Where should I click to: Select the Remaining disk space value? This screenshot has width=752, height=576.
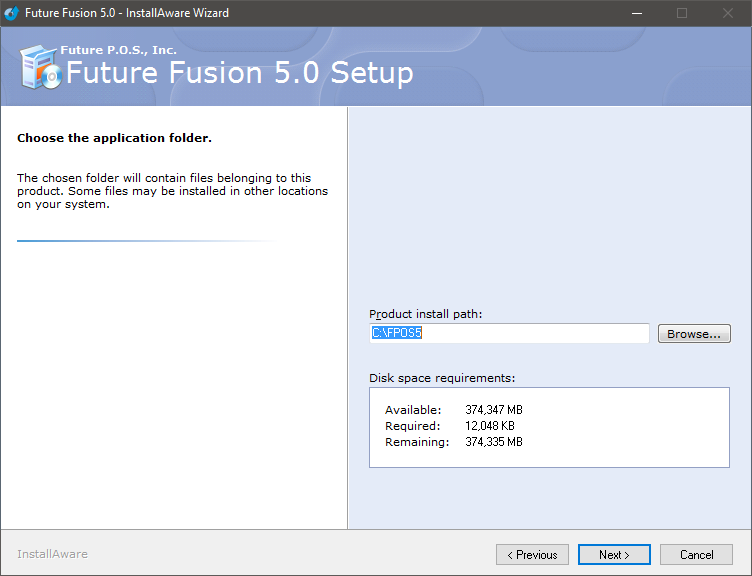click(493, 442)
